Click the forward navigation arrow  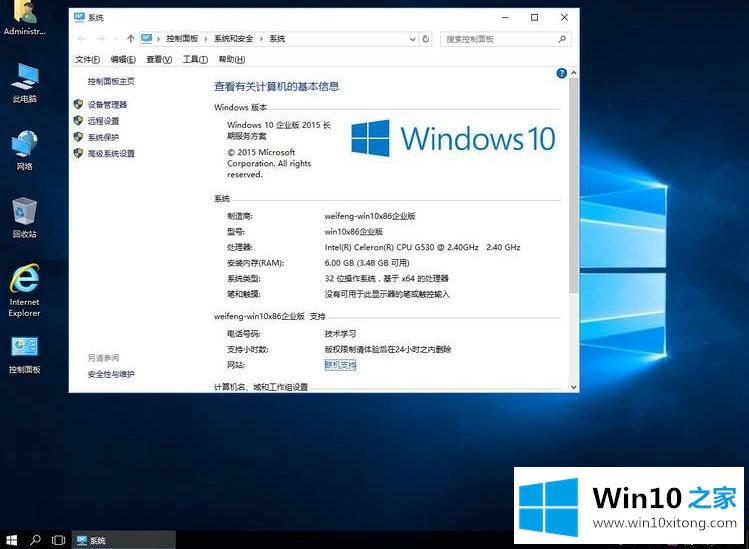click(x=100, y=39)
